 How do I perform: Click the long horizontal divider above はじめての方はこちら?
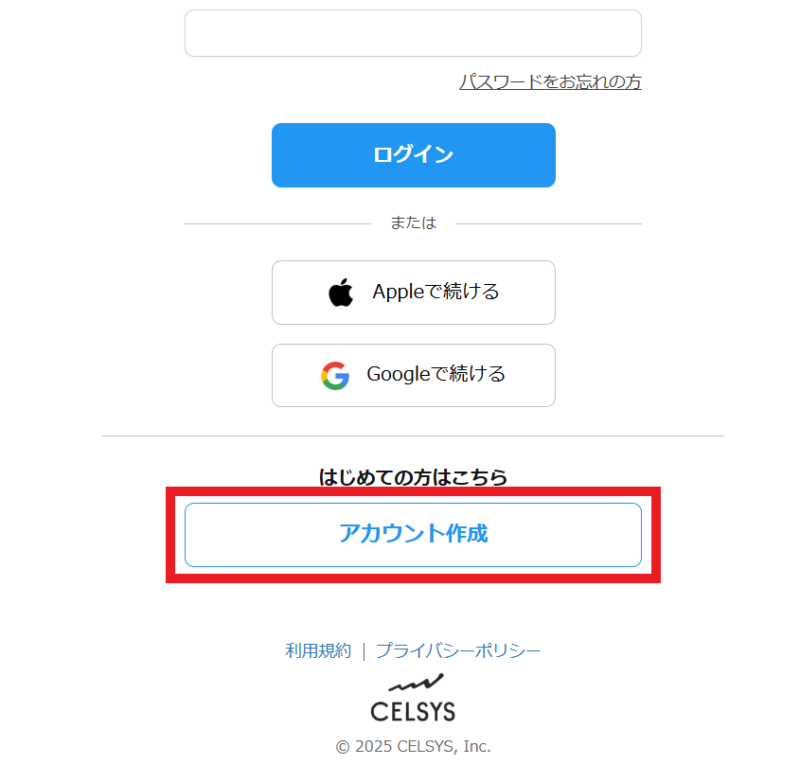point(413,436)
